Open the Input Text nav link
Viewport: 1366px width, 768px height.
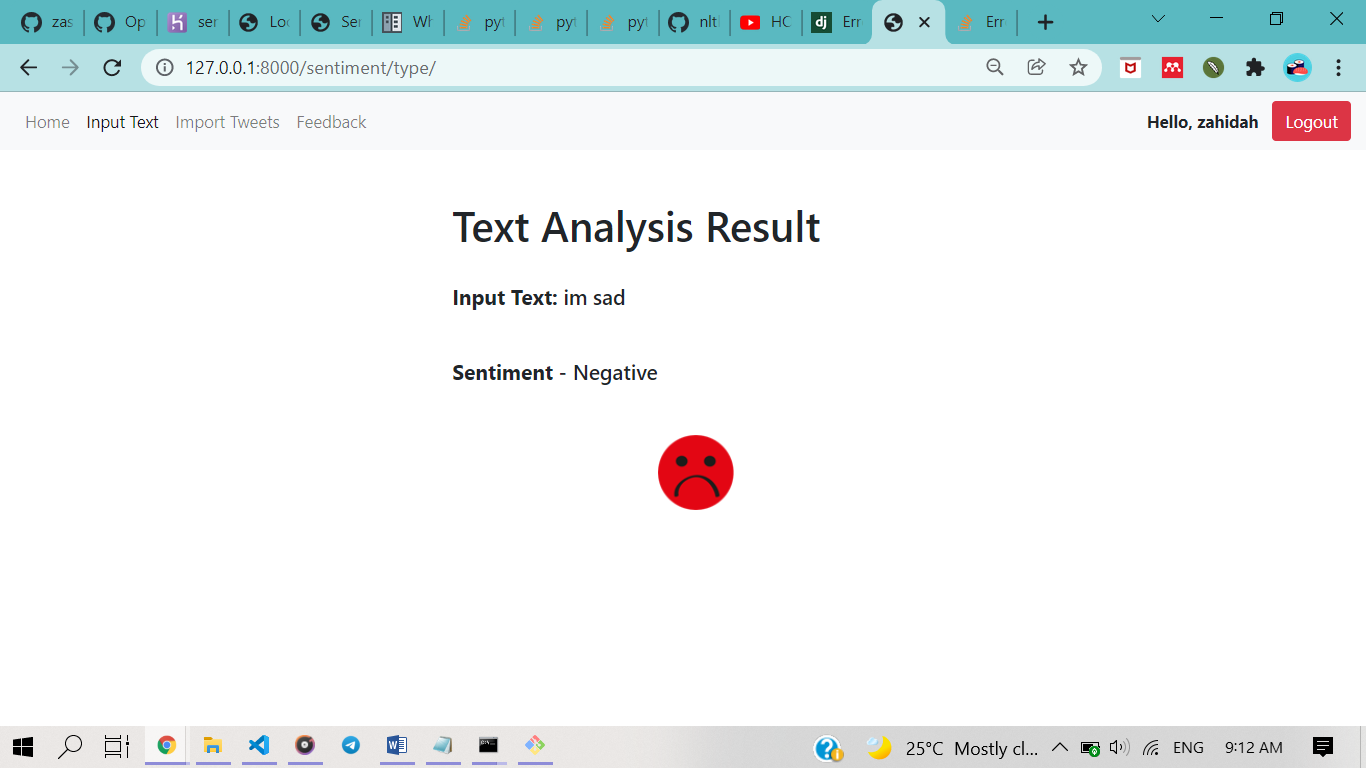pyautogui.click(x=122, y=122)
